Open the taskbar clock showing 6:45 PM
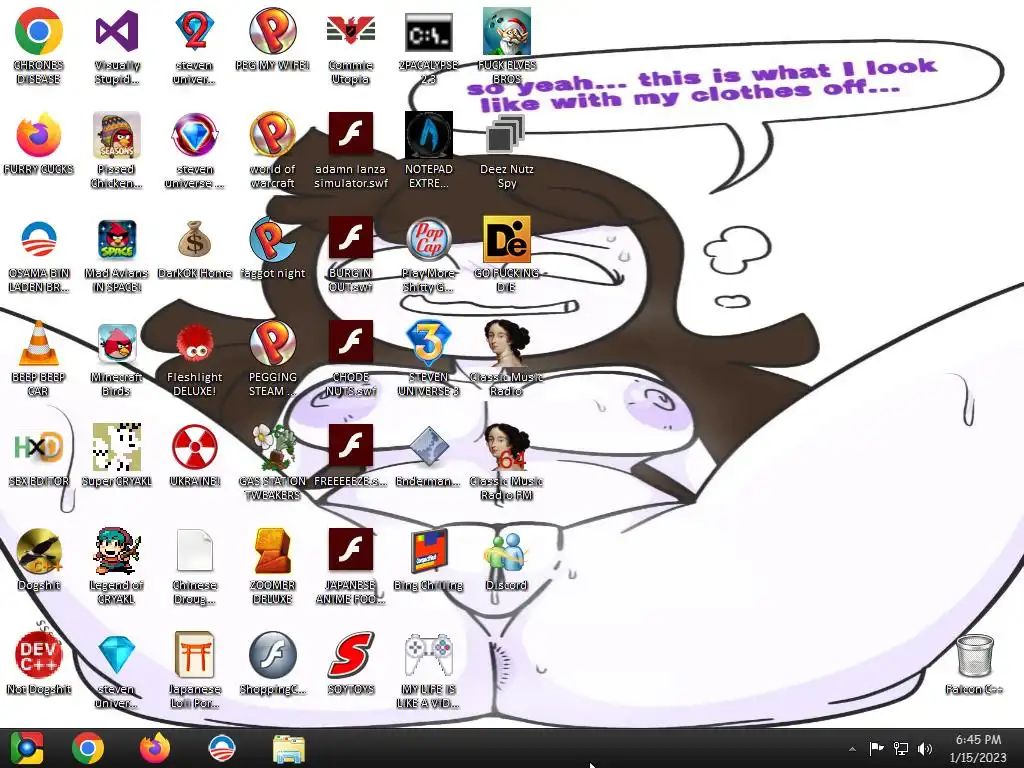 pyautogui.click(x=978, y=748)
